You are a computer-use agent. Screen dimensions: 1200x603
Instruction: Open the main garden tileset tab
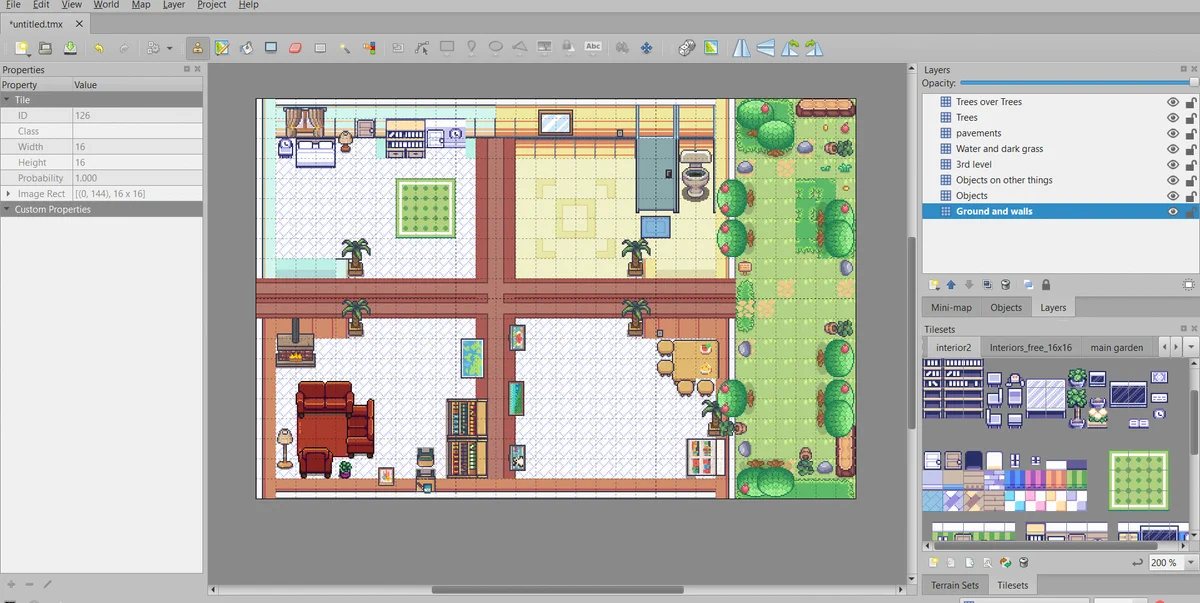point(1116,348)
